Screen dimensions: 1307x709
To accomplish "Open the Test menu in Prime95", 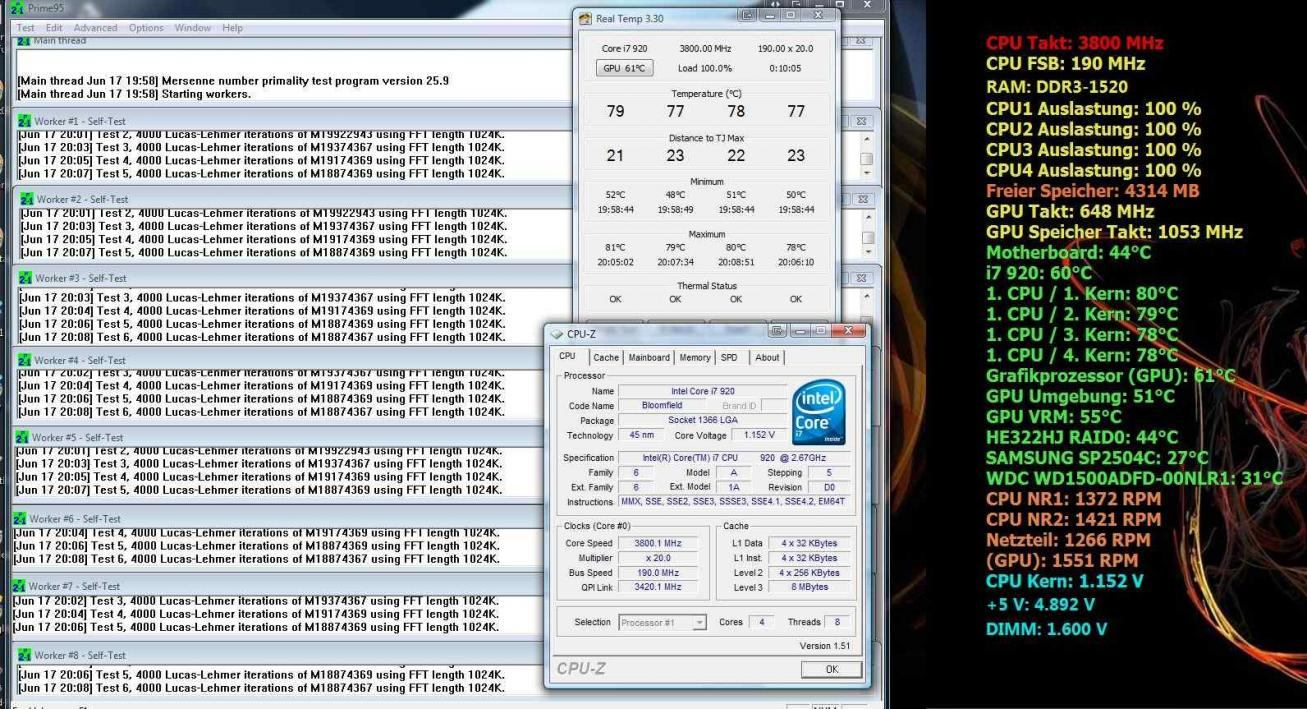I will pyautogui.click(x=26, y=28).
